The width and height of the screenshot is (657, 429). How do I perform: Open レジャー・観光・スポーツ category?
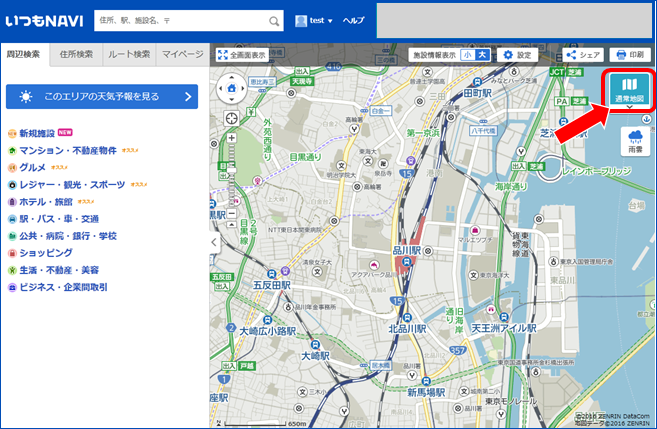coord(72,185)
